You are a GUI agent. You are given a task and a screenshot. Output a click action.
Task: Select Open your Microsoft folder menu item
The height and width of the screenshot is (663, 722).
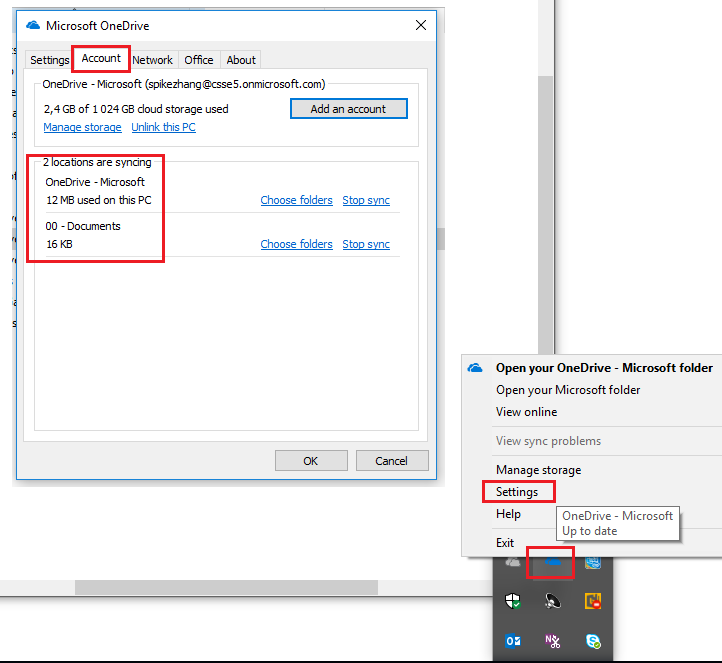(x=568, y=390)
